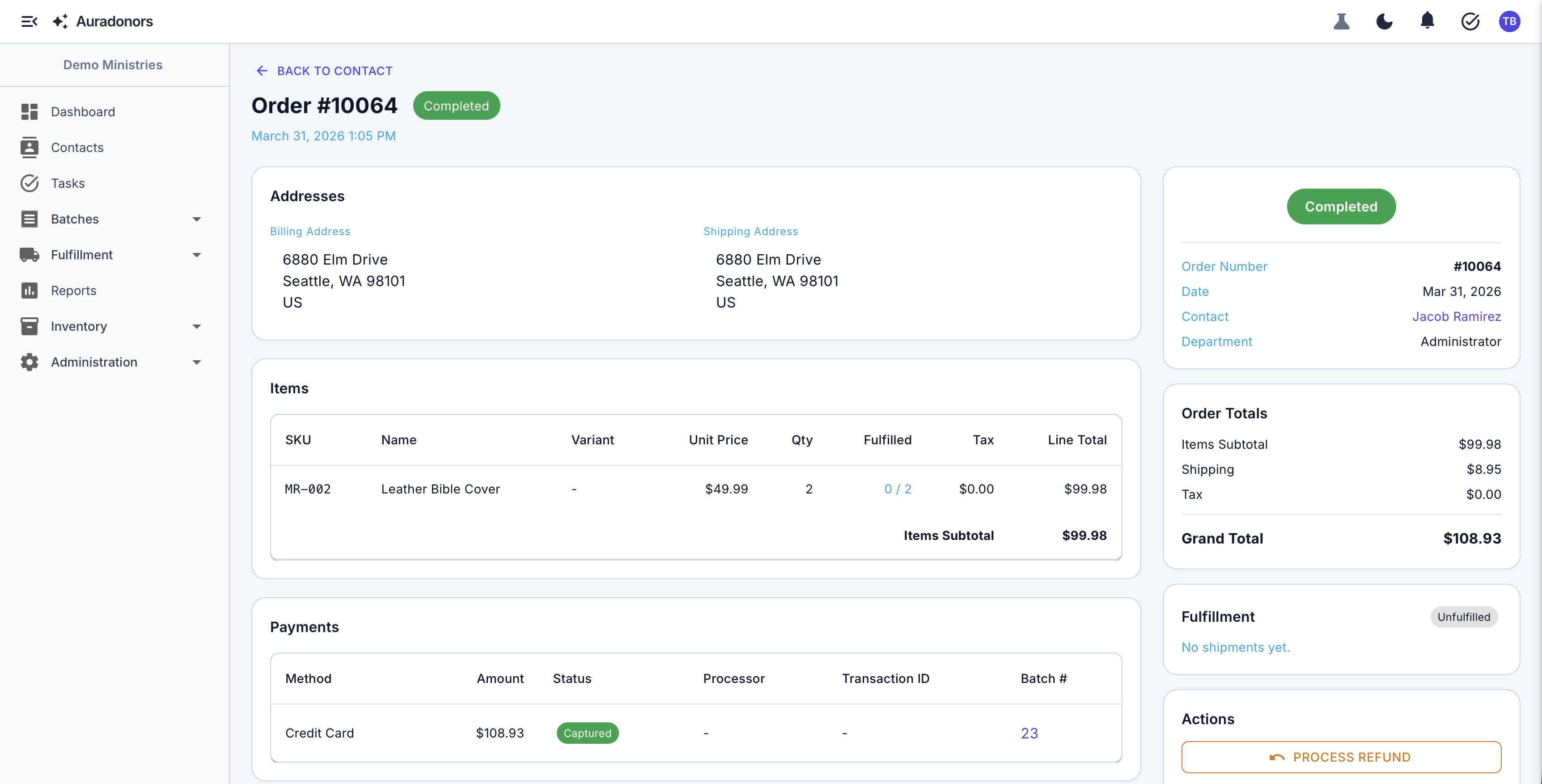Open the Dashboard sidebar icon
The width and height of the screenshot is (1542, 784).
(30, 111)
